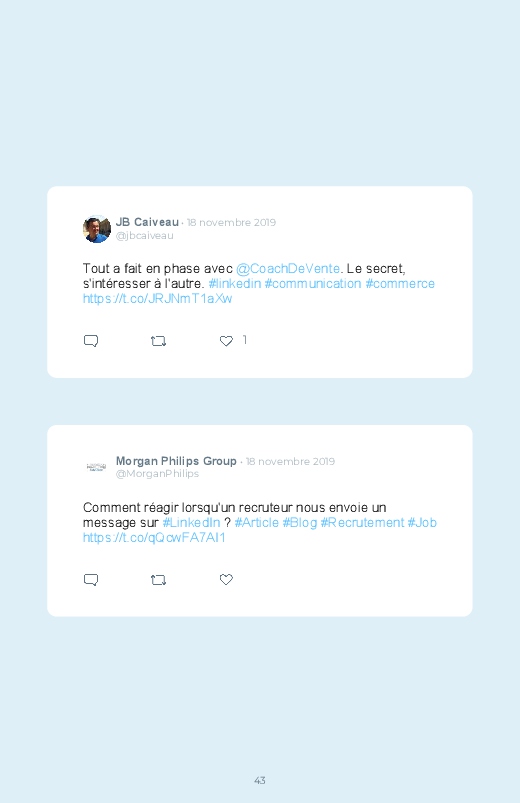Like JB Caiveau's tweet with heart icon
The width and height of the screenshot is (520, 803).
tap(226, 341)
